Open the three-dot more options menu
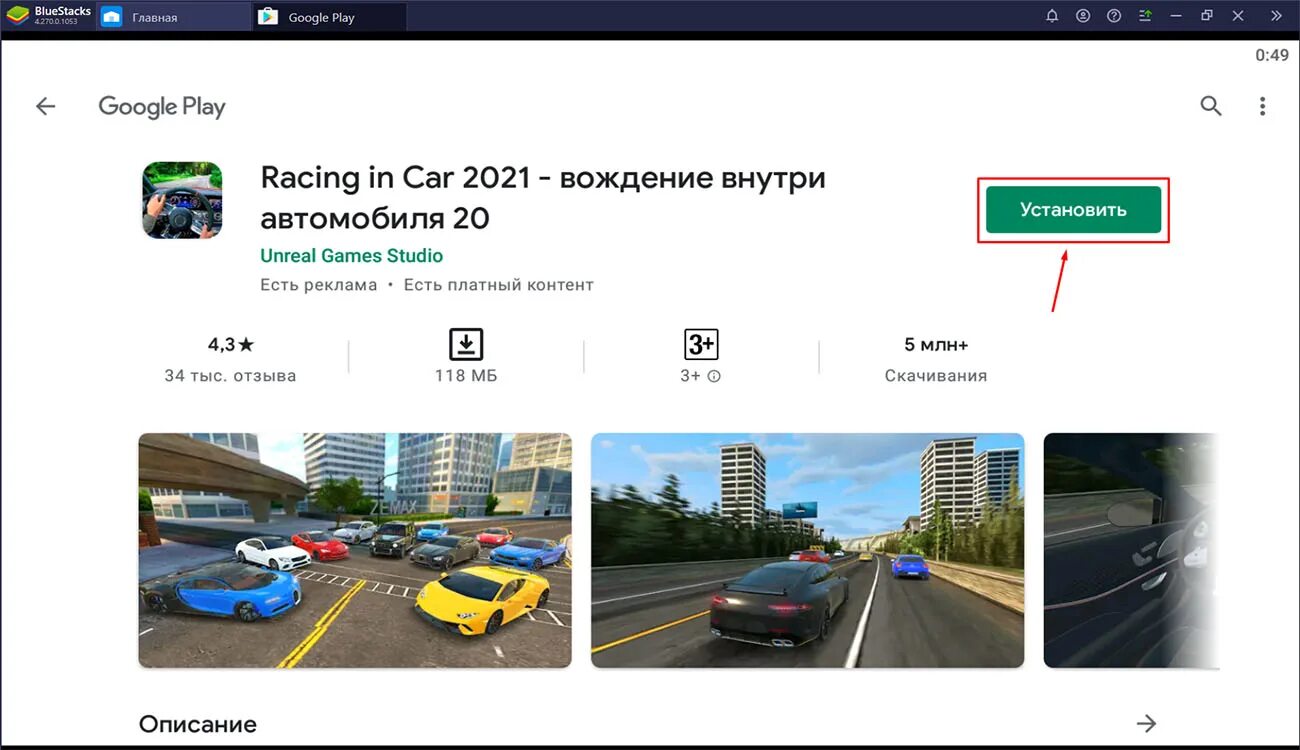The height and width of the screenshot is (750, 1300). coord(1263,106)
